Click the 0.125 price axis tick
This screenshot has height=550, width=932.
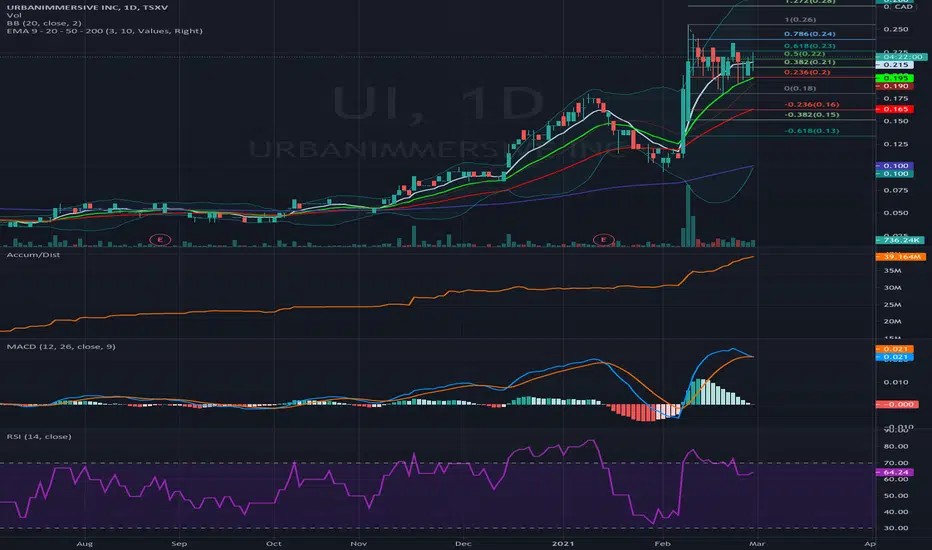tap(896, 144)
